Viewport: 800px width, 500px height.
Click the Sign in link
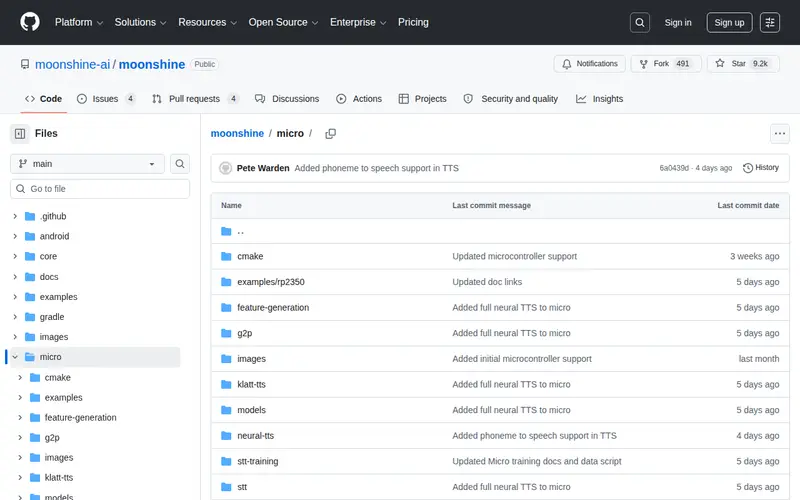678,22
